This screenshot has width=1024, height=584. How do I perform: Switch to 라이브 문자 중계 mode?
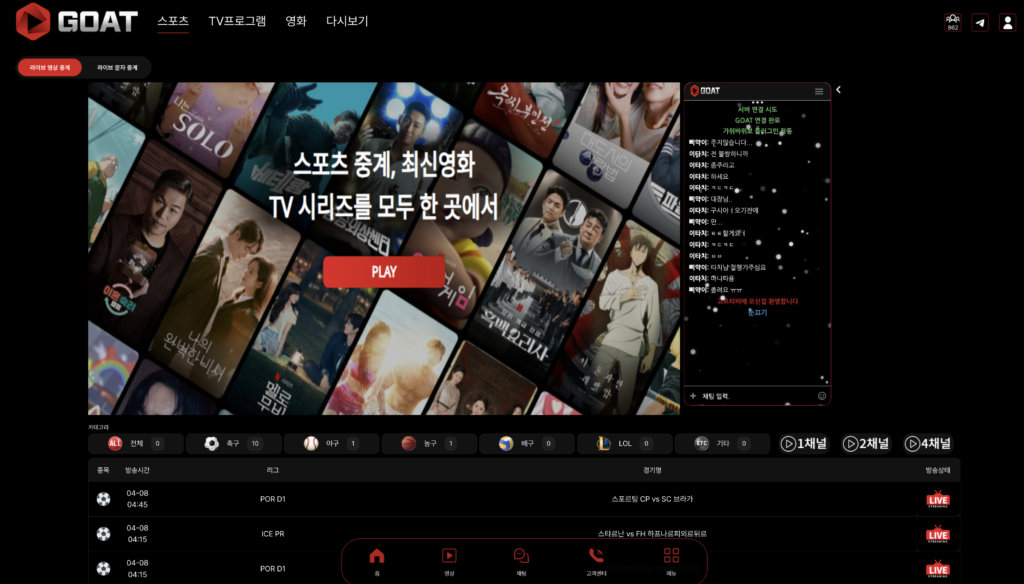pos(117,68)
